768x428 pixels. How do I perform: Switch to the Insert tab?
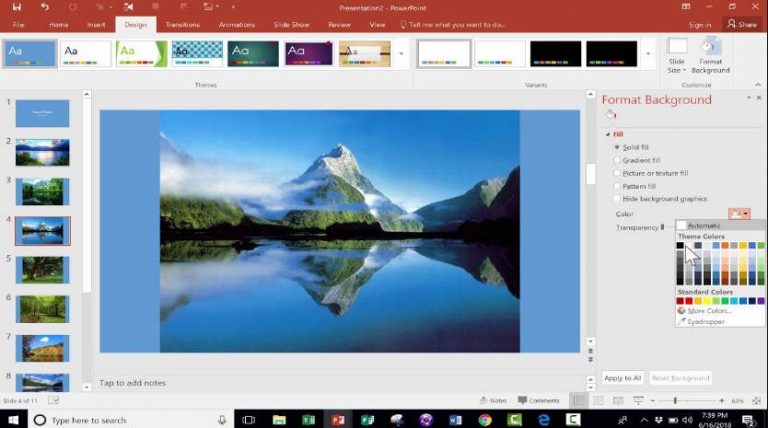(96, 24)
